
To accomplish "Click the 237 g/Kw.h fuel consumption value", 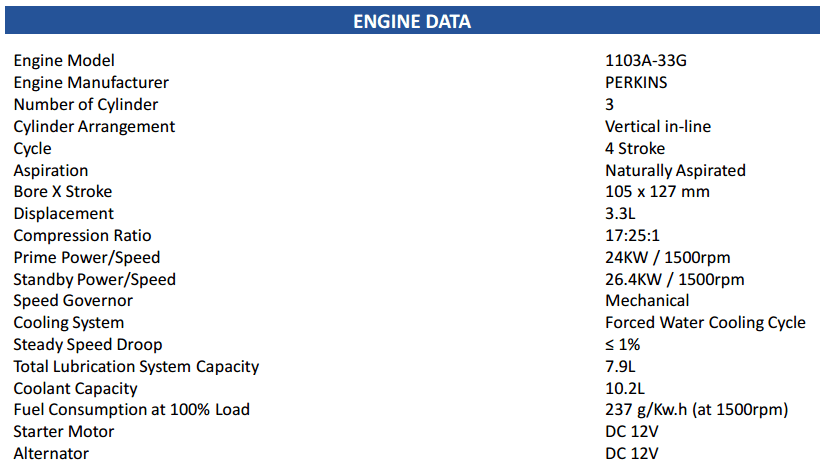I will click(x=696, y=410).
